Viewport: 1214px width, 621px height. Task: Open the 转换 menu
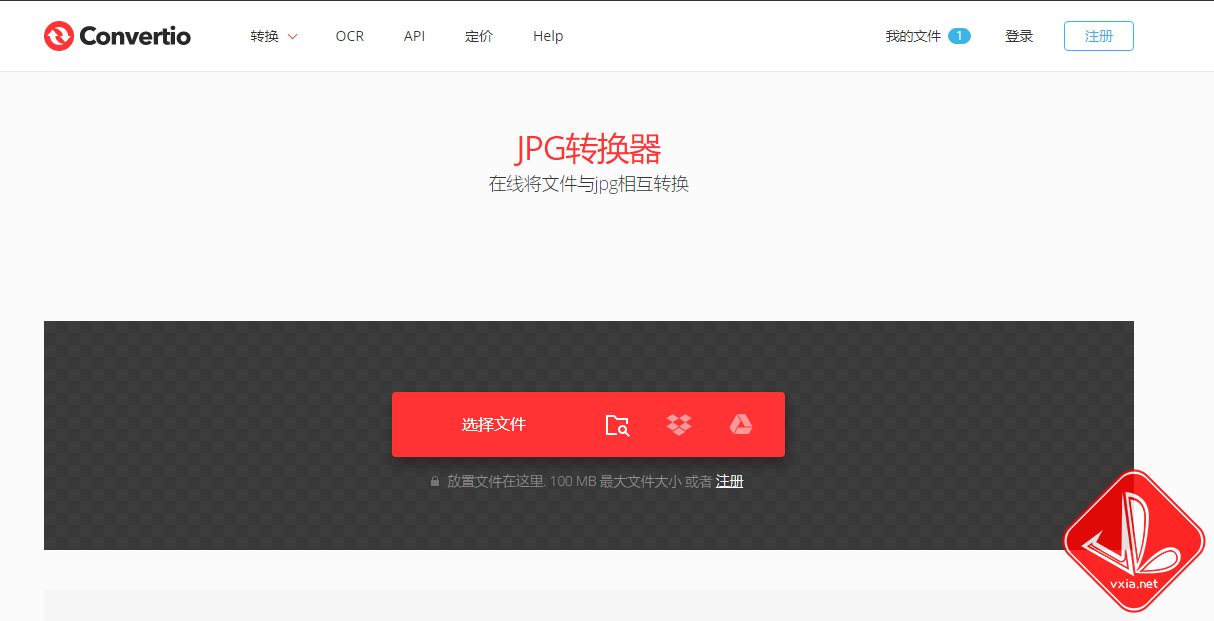(x=264, y=36)
